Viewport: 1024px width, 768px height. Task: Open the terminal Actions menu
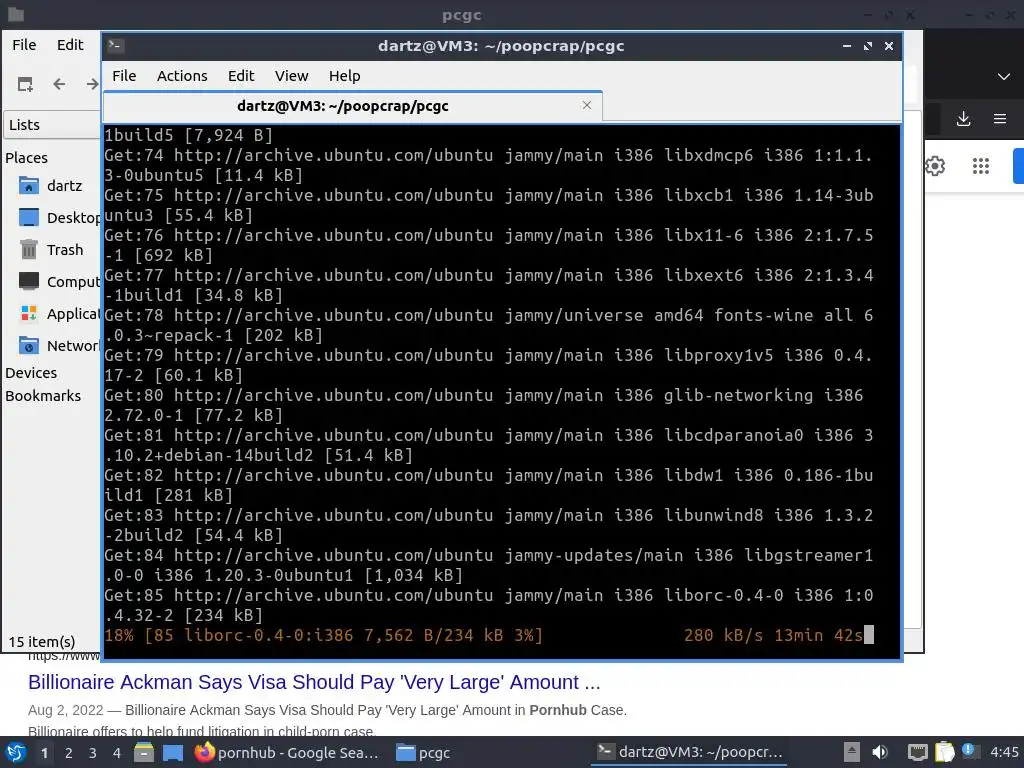pyautogui.click(x=182, y=76)
